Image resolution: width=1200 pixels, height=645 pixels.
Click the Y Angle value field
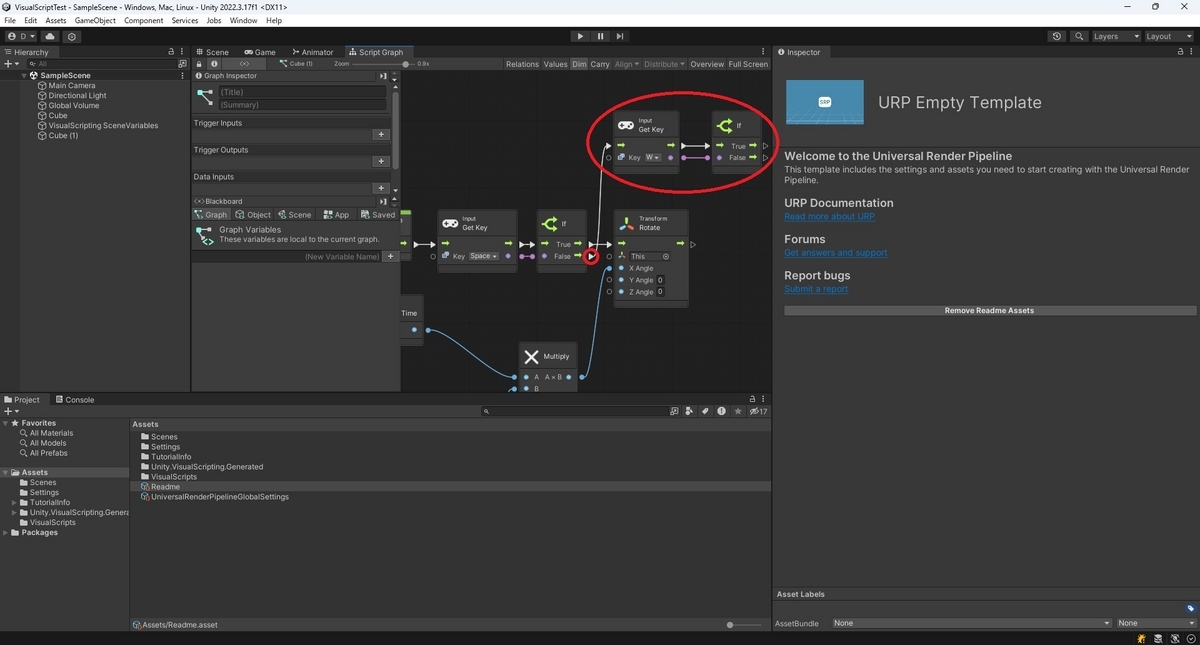point(660,280)
